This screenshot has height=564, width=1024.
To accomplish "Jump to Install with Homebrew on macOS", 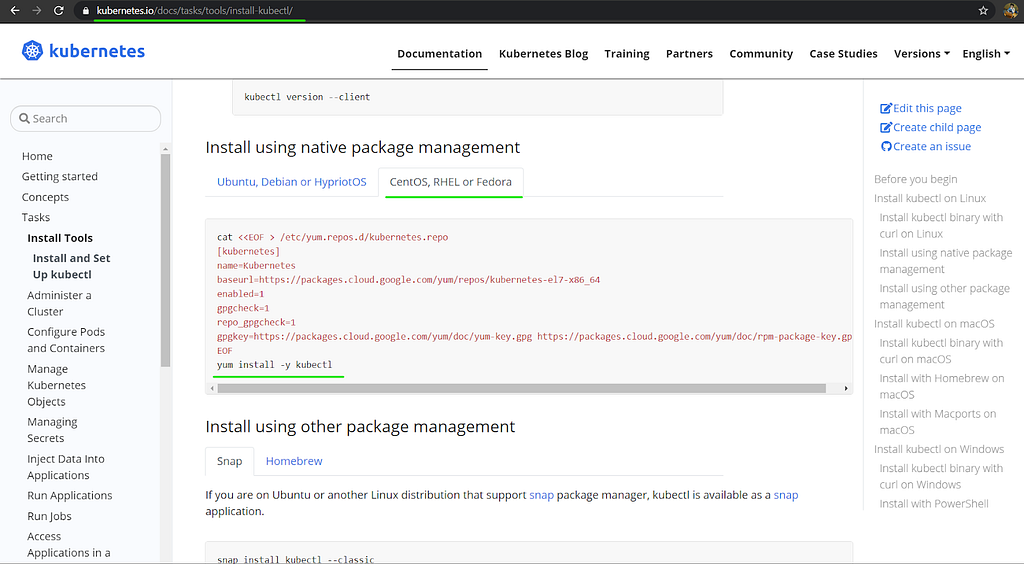I will (x=942, y=386).
